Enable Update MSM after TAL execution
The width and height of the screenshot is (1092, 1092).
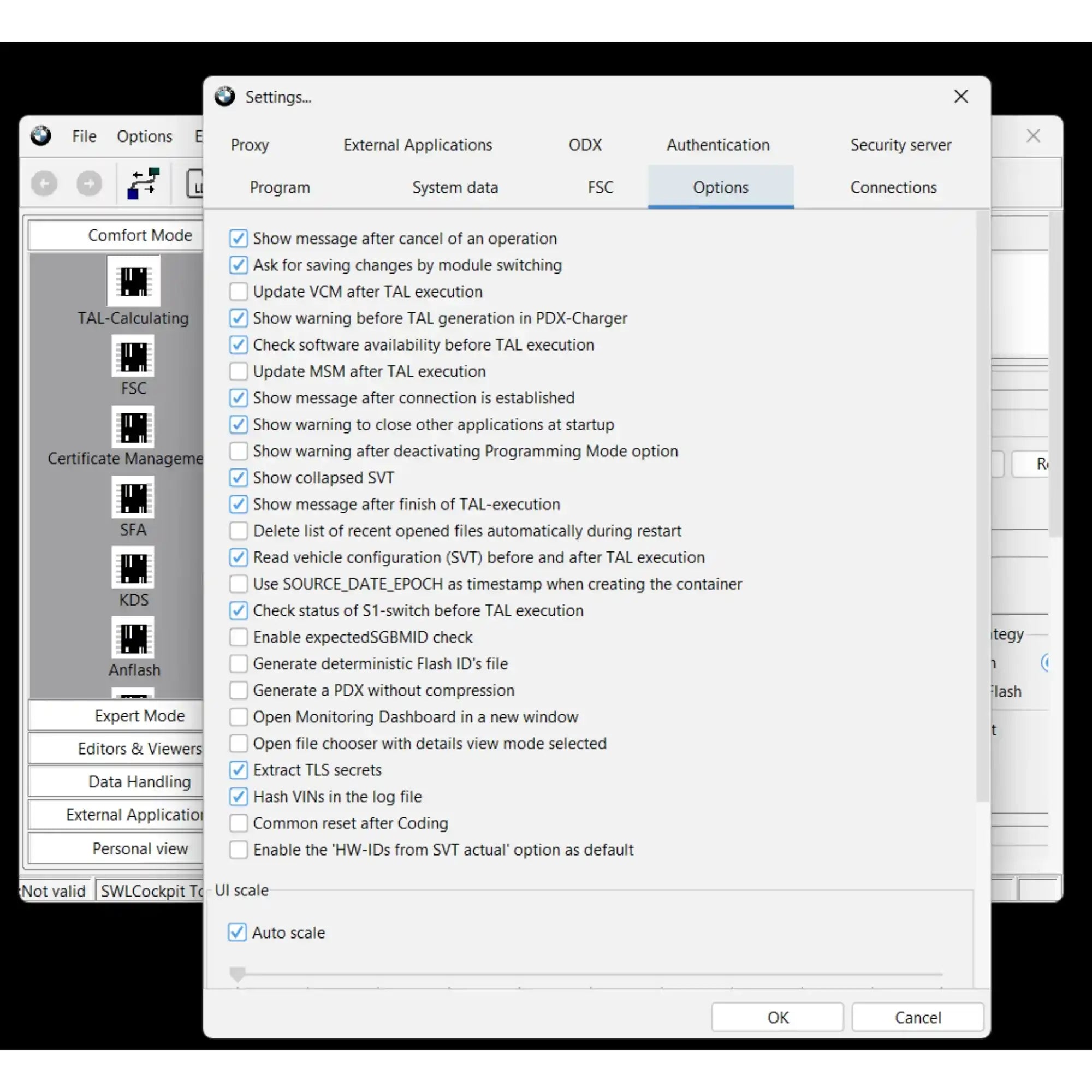click(239, 371)
